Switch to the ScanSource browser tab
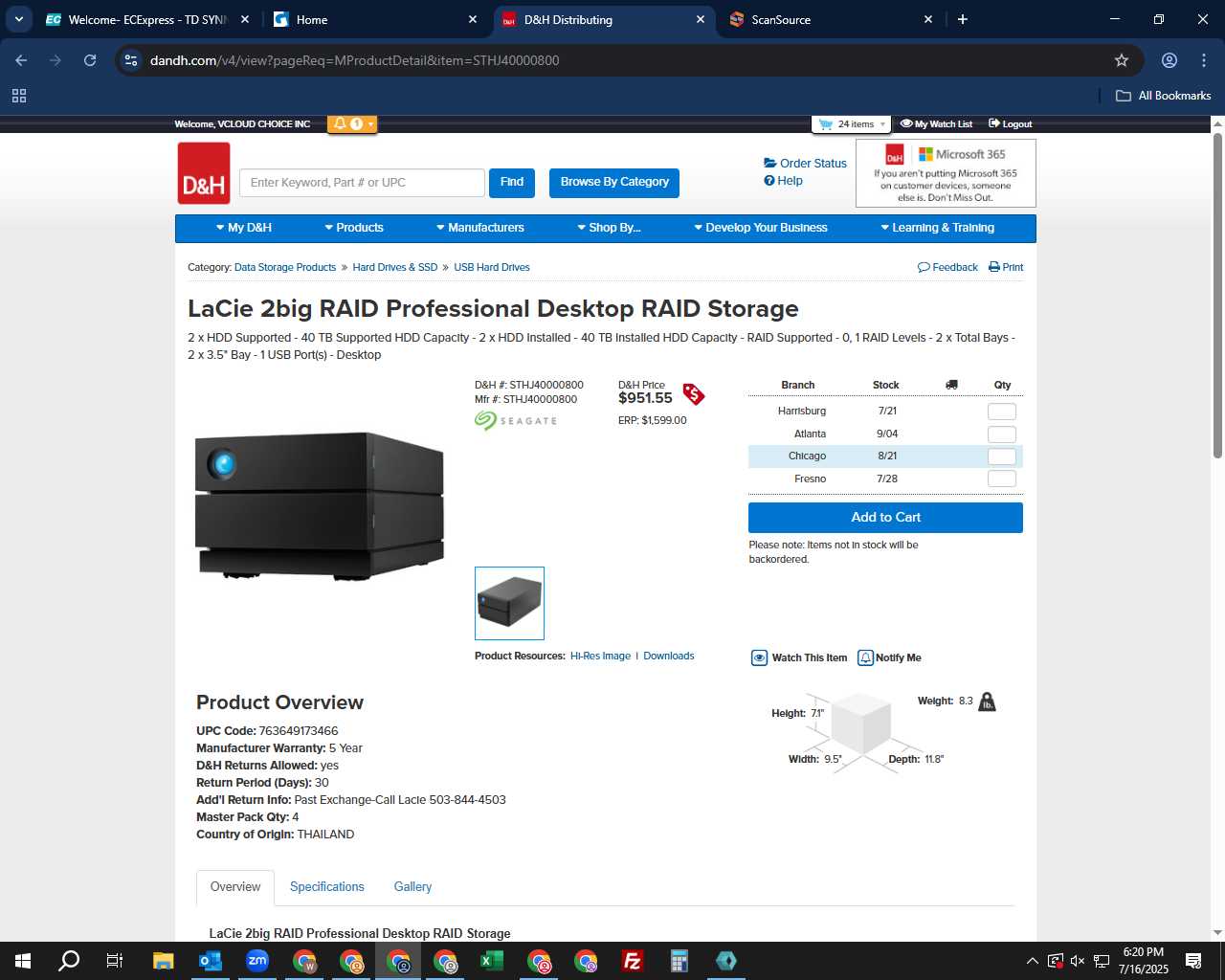The image size is (1225, 980). pyautogui.click(x=829, y=19)
